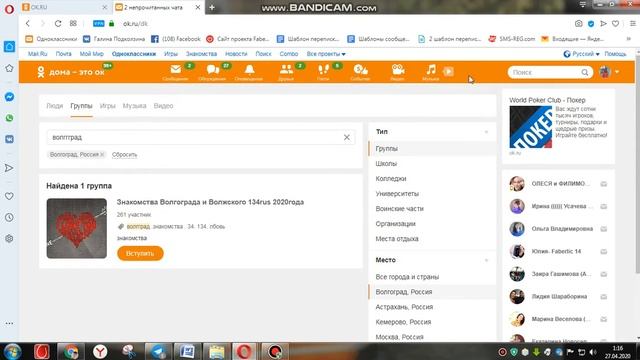Open the Video camera icon in orange bar
Viewport: 640px width, 360px height.
pyautogui.click(x=398, y=70)
